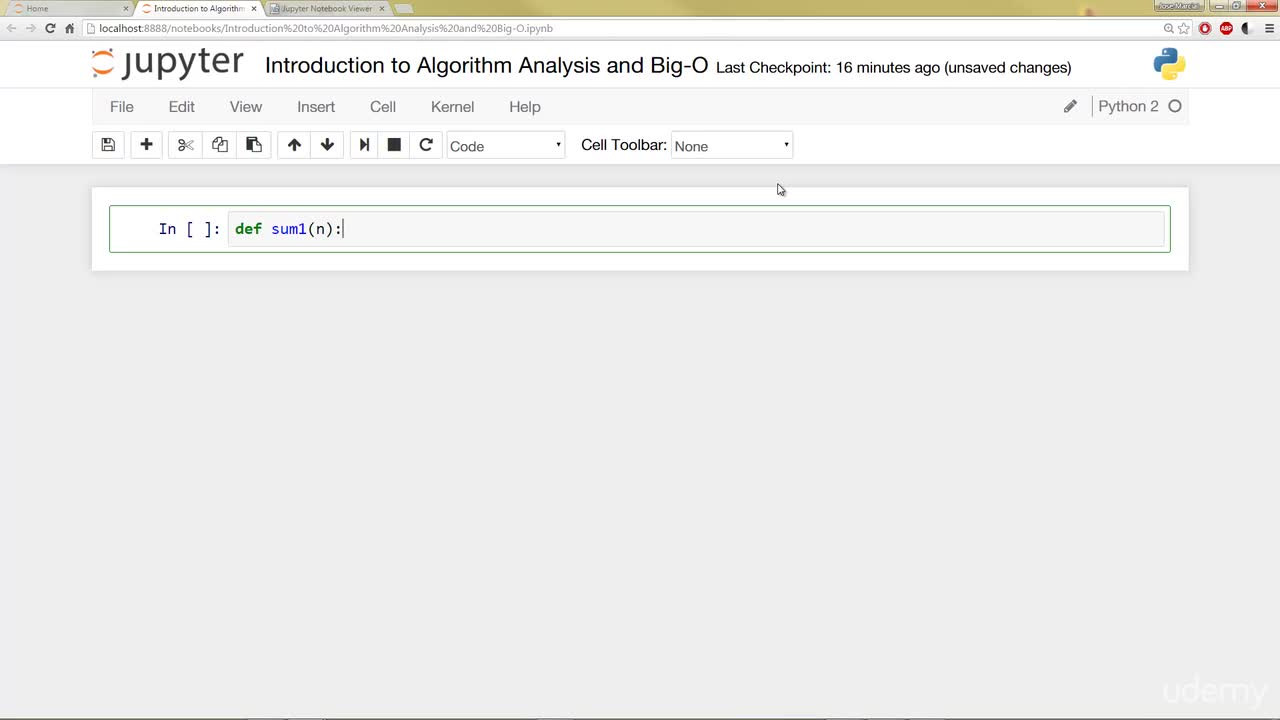Interrupt the kernel with the stop square icon

[x=394, y=145]
